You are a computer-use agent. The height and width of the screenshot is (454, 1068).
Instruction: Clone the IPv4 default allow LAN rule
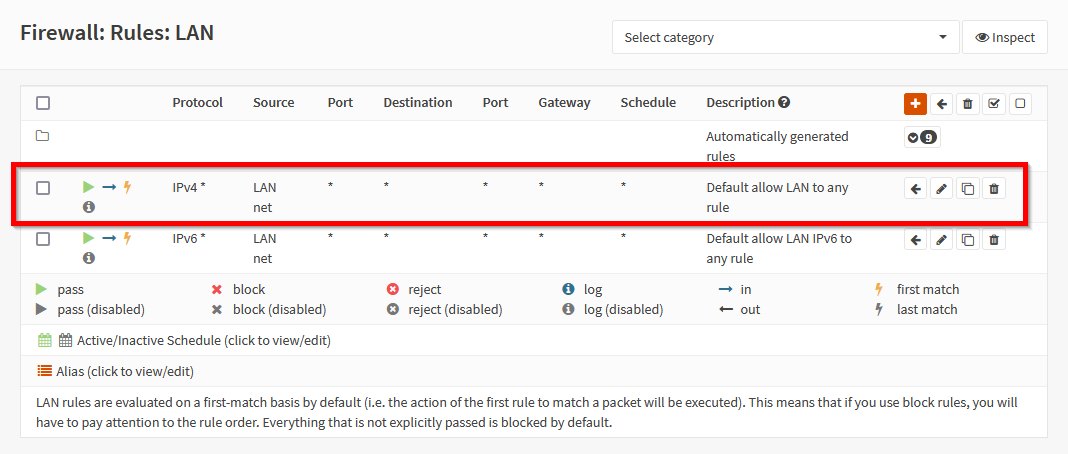(968, 188)
